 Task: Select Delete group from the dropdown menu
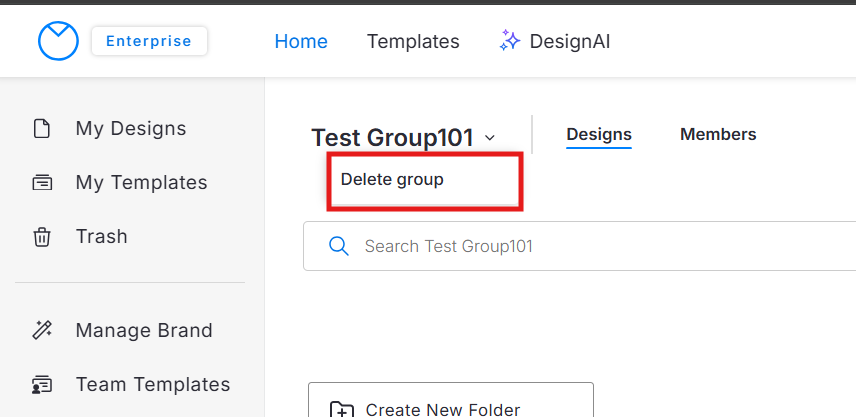[x=392, y=180]
